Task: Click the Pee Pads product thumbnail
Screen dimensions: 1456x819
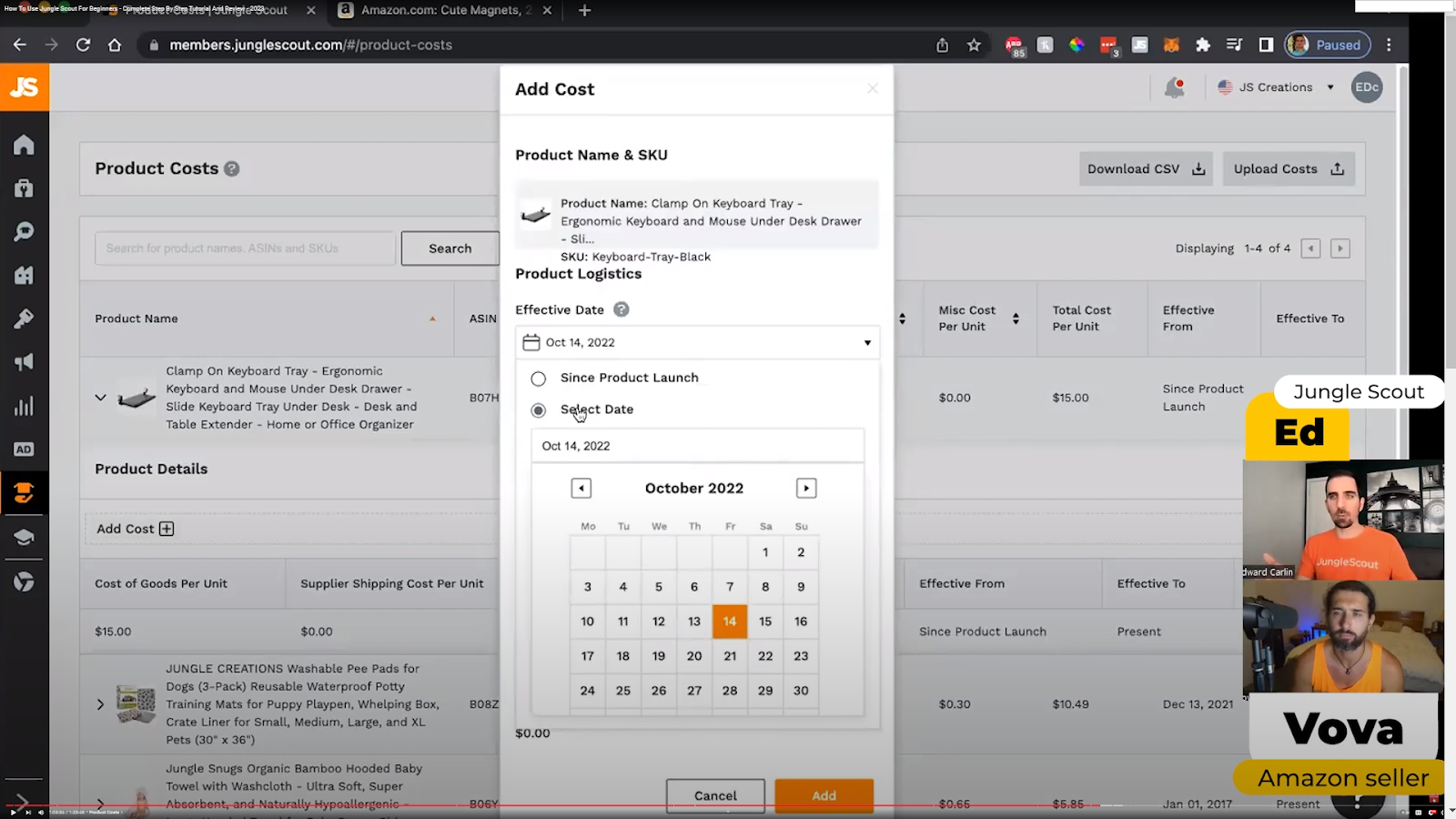Action: point(136,704)
